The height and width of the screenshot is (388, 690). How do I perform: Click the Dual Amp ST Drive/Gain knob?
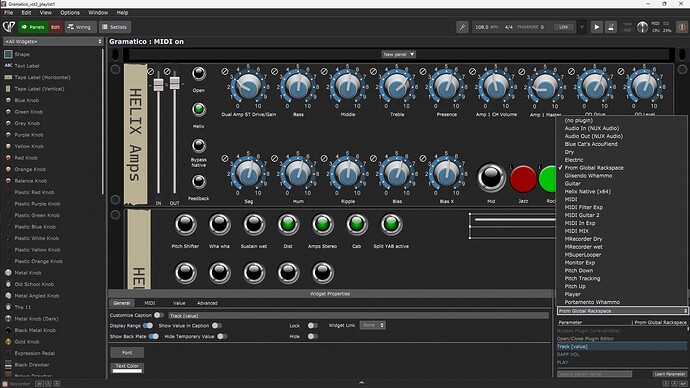coord(249,88)
